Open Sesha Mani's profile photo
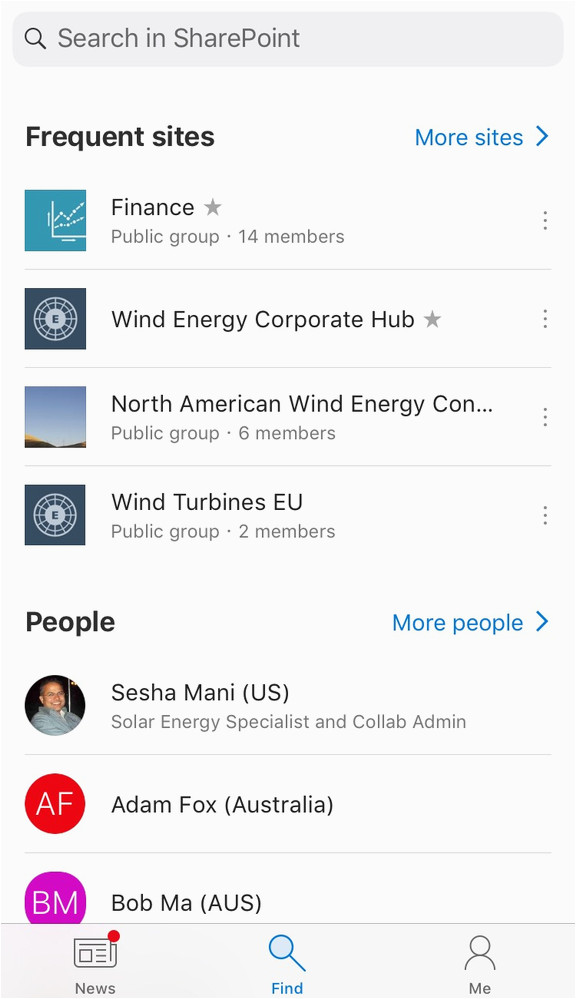Image resolution: width=576 pixels, height=999 pixels. (x=55, y=705)
